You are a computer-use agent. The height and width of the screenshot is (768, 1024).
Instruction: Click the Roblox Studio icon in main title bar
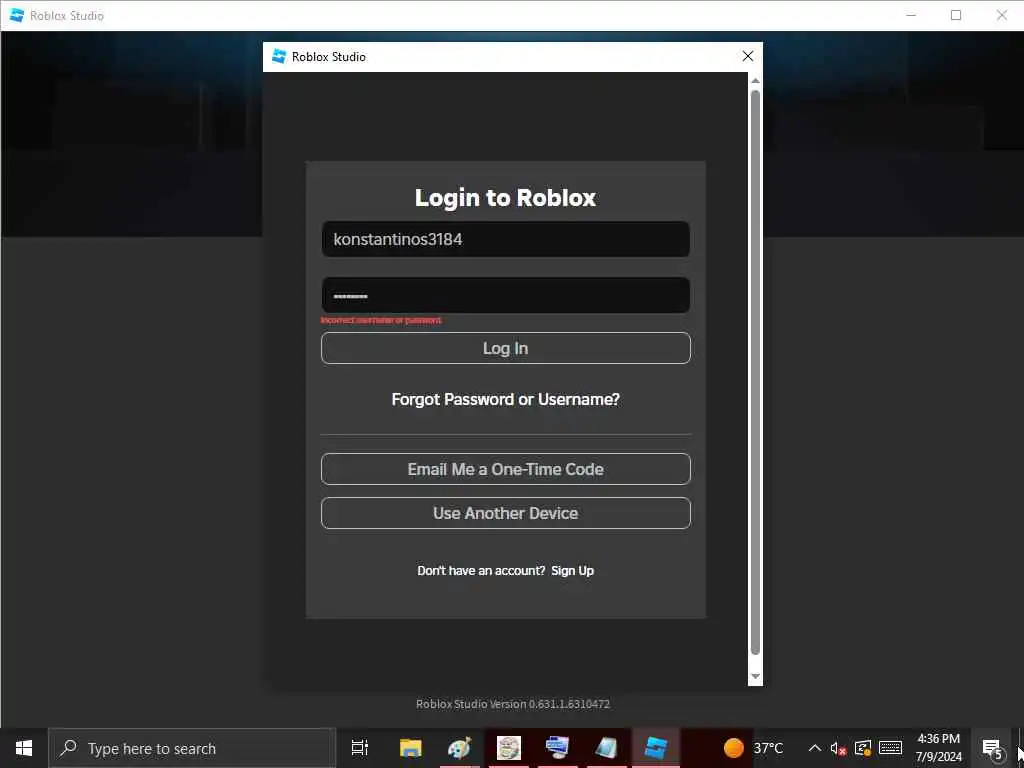point(16,15)
